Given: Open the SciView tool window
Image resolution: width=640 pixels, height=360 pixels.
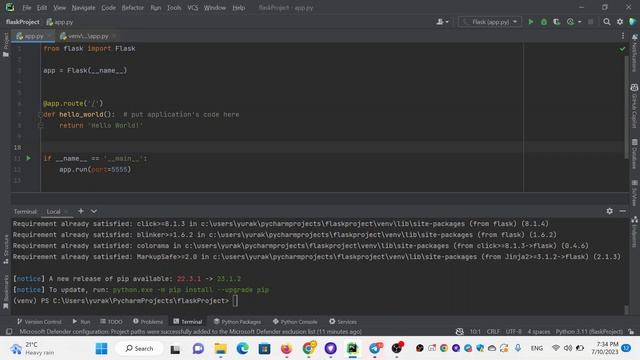Looking at the screenshot, I should 634,193.
